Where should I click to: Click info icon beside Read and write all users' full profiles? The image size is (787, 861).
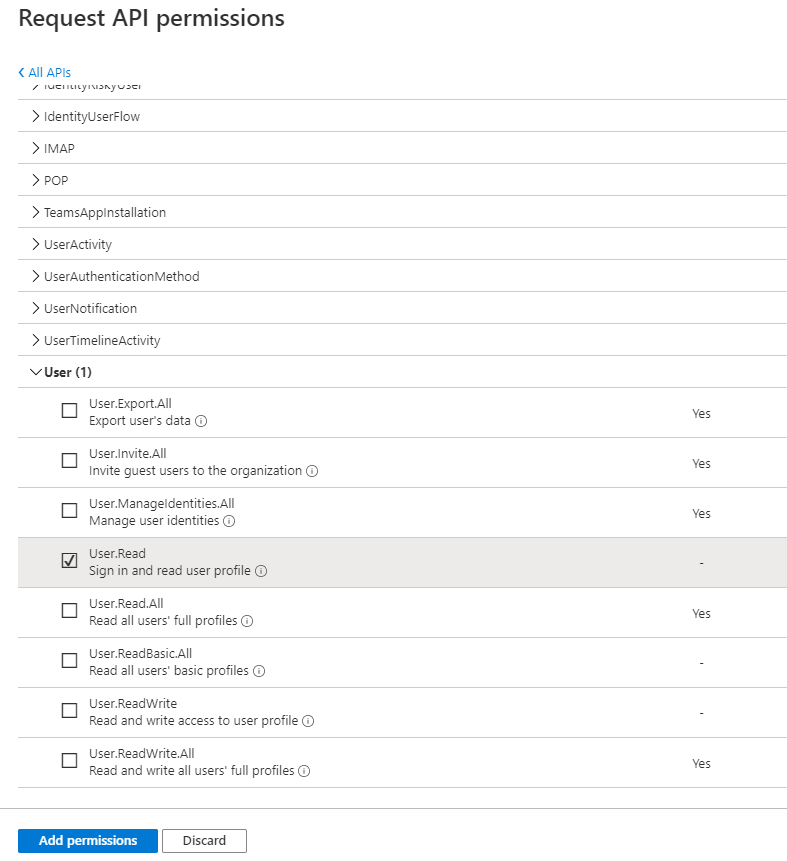pos(304,771)
